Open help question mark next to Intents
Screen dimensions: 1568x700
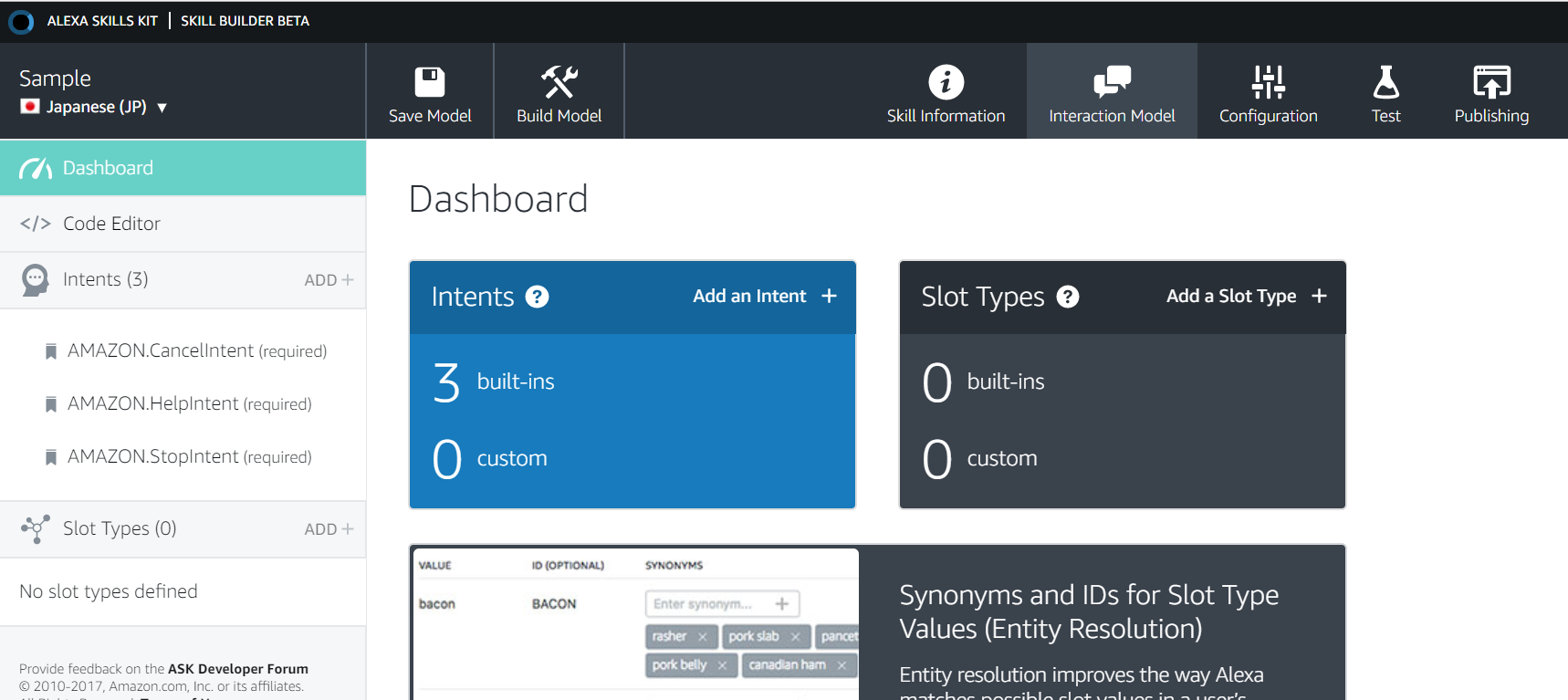(538, 297)
